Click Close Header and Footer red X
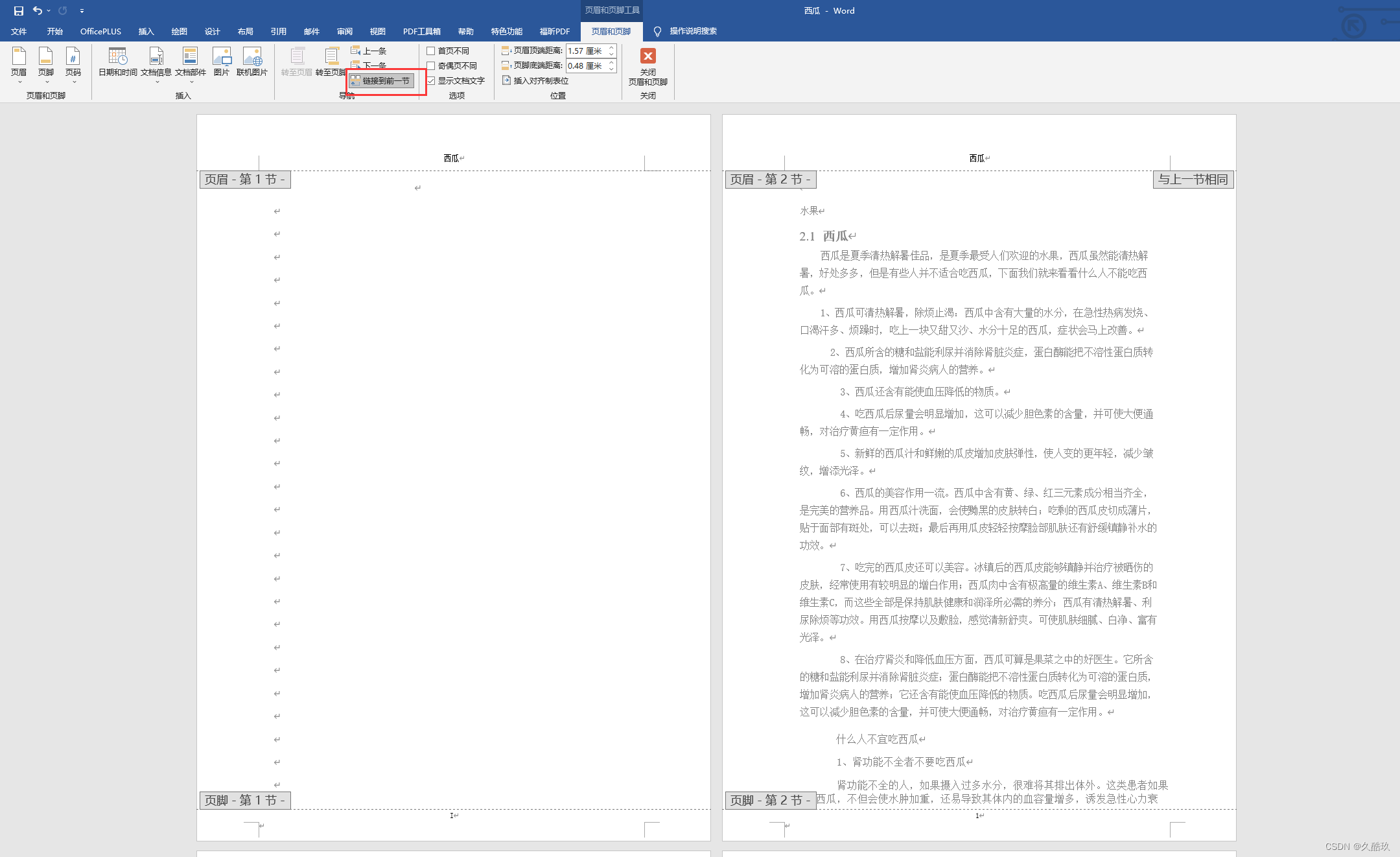1400x857 pixels. (x=647, y=56)
